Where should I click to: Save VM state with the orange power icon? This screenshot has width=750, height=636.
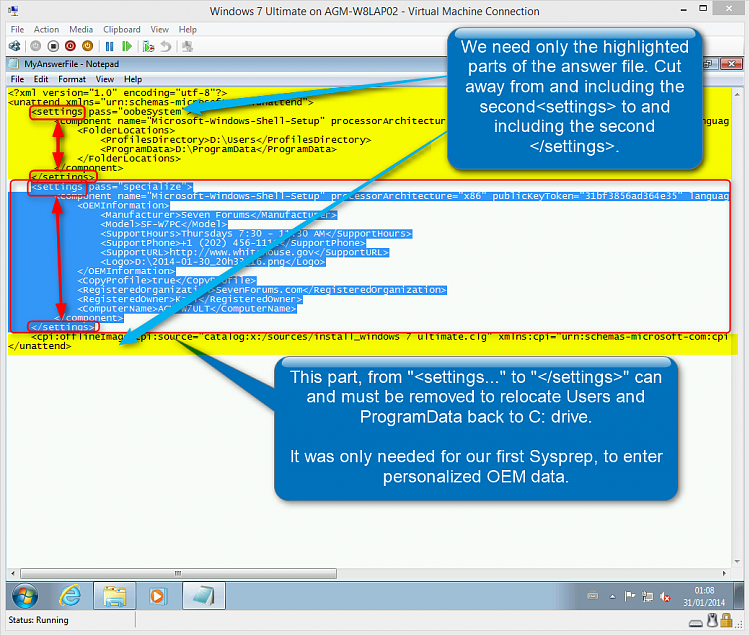(x=88, y=46)
